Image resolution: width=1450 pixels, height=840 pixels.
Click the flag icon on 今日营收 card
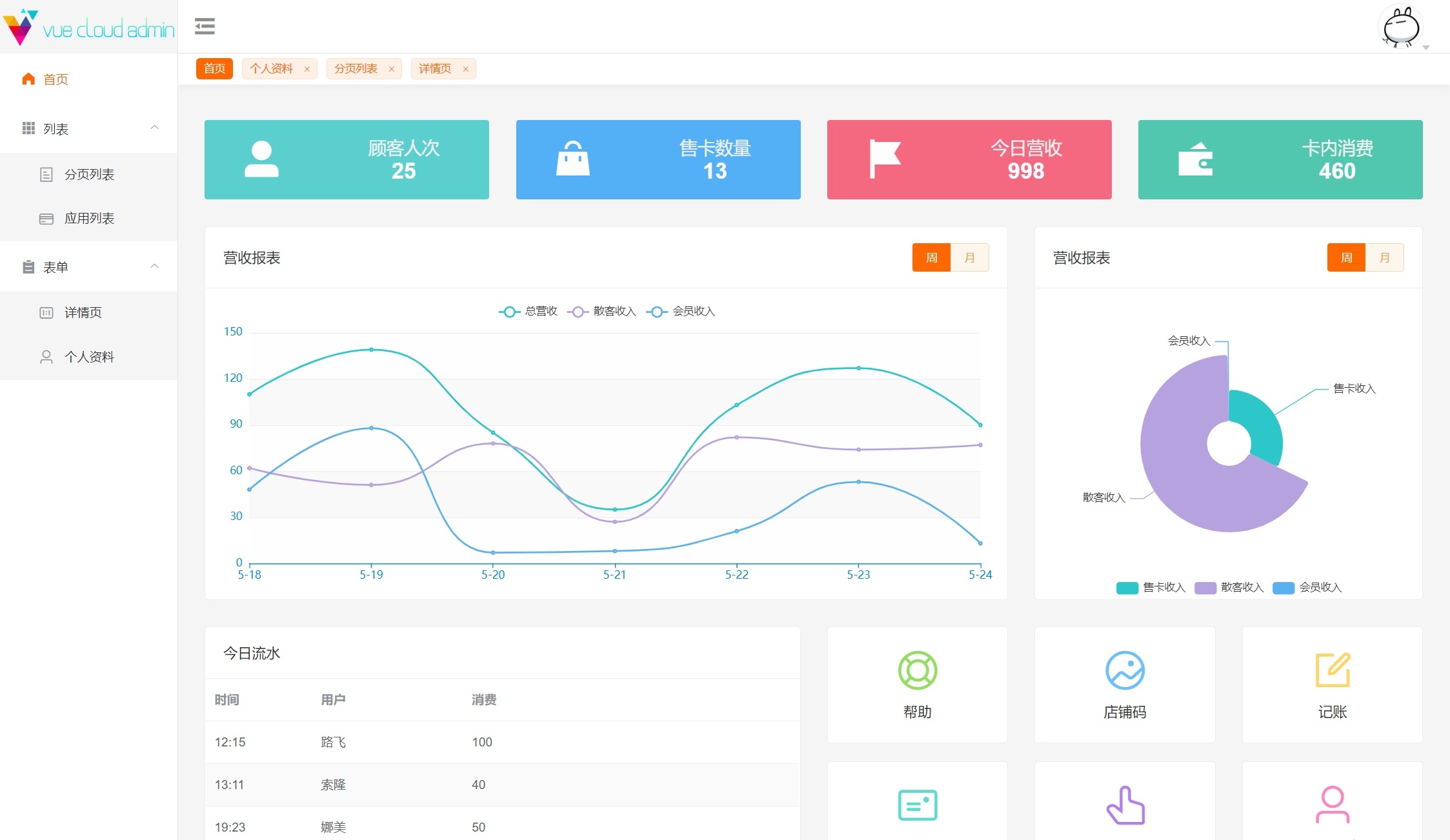point(884,159)
